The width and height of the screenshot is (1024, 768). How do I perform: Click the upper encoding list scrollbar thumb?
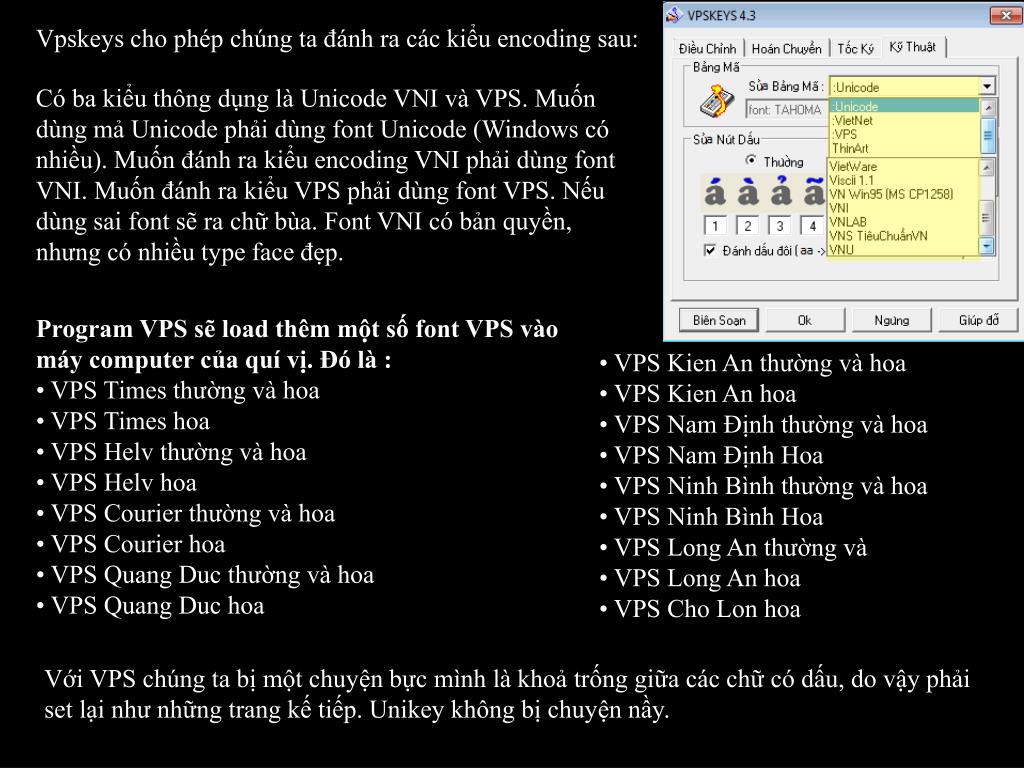(x=988, y=135)
